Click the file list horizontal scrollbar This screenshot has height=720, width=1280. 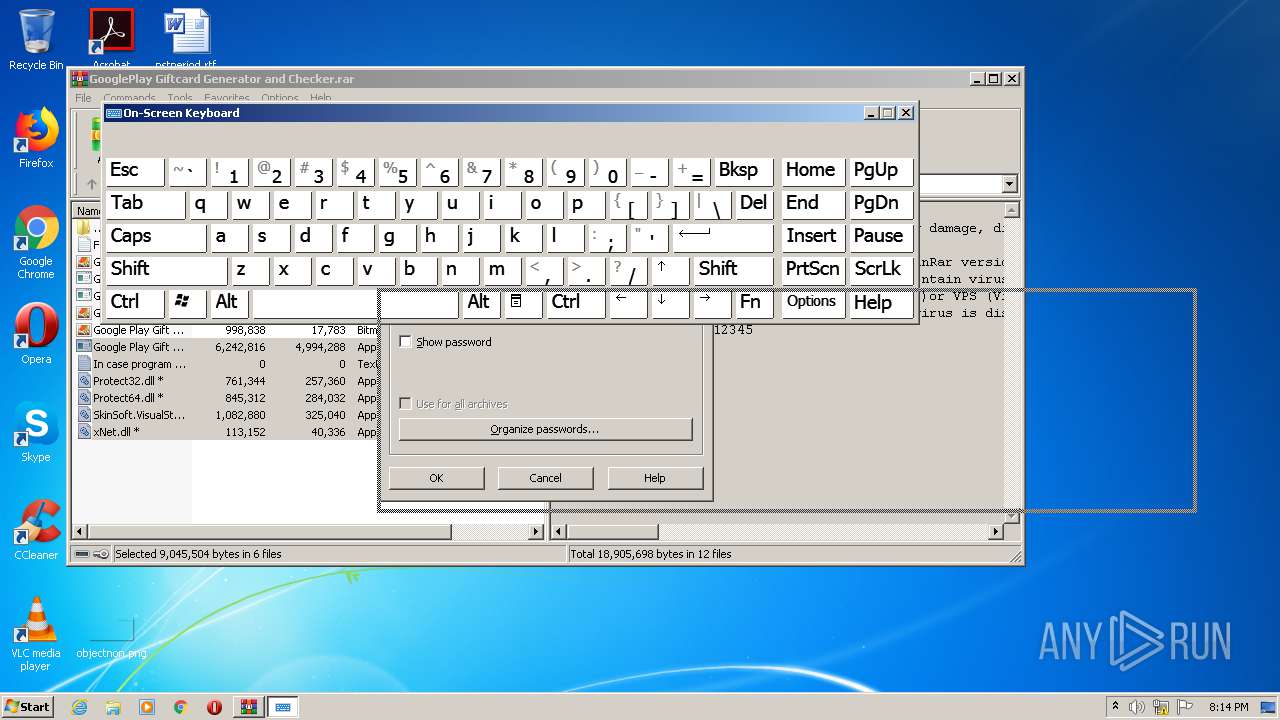pyautogui.click(x=309, y=532)
